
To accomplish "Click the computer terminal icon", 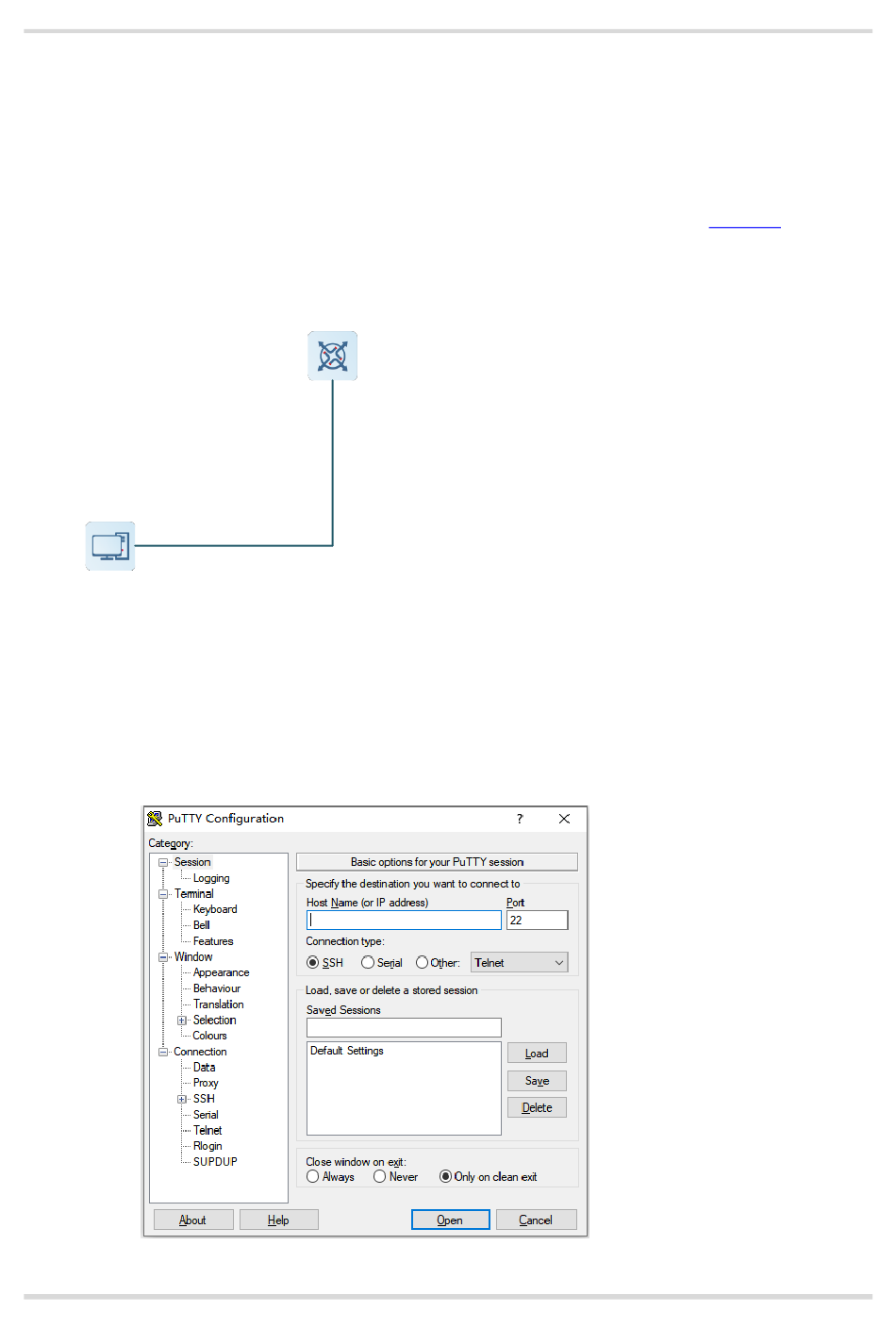I will (110, 546).
